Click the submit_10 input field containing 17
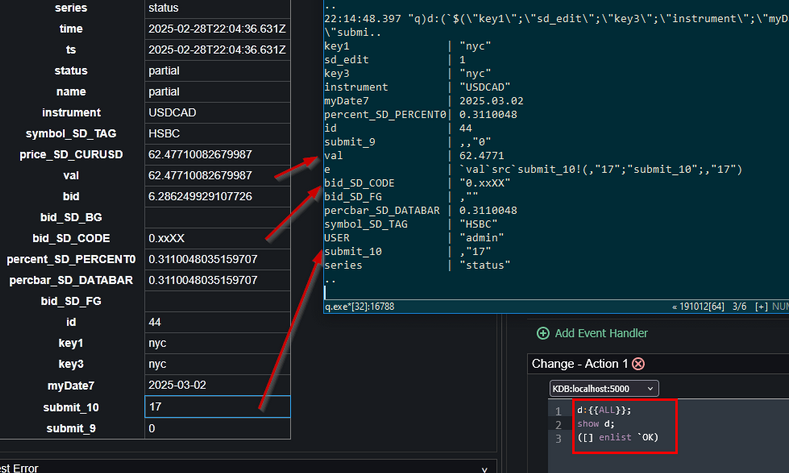789x473 pixels. click(x=217, y=407)
